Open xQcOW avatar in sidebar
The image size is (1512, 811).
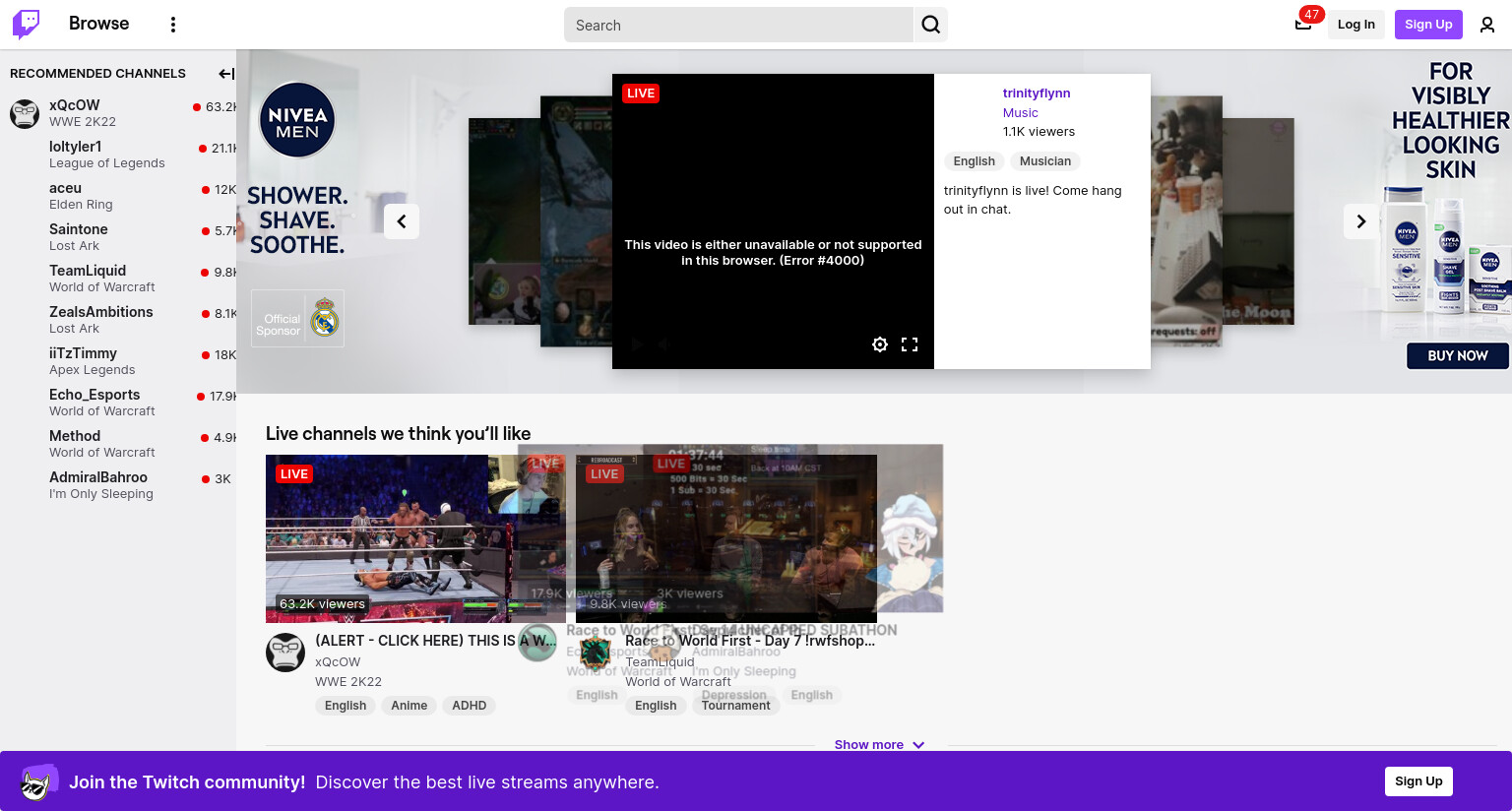pos(25,114)
